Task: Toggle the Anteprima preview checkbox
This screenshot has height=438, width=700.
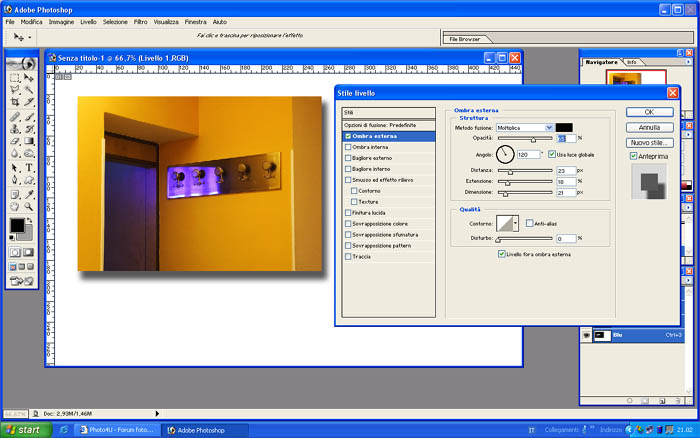Action: coord(633,156)
